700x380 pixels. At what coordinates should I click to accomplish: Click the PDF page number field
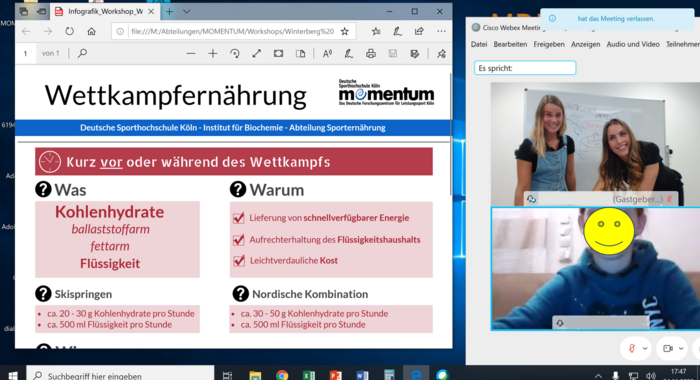[x=26, y=54]
